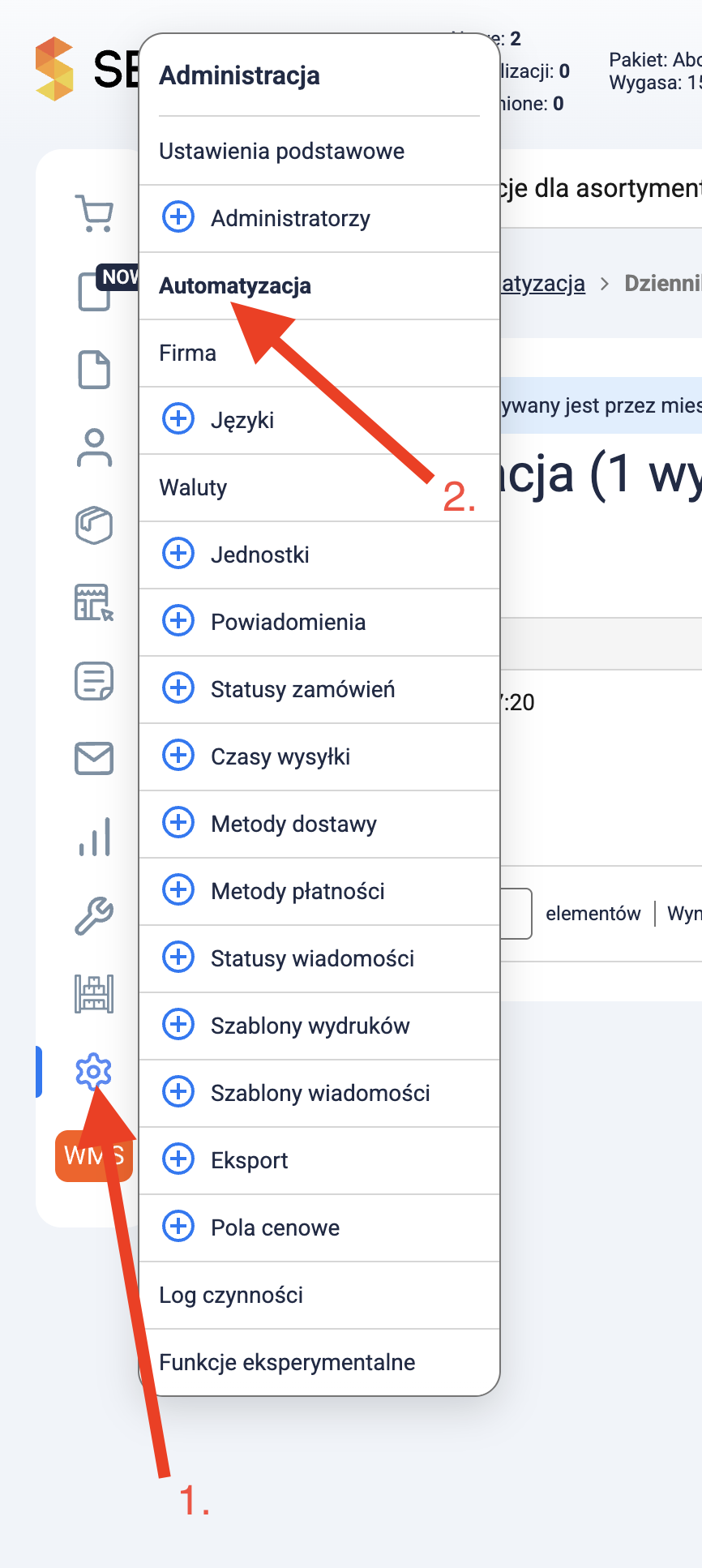
Task: Click the Metody dostawy label
Action: pos(293,825)
